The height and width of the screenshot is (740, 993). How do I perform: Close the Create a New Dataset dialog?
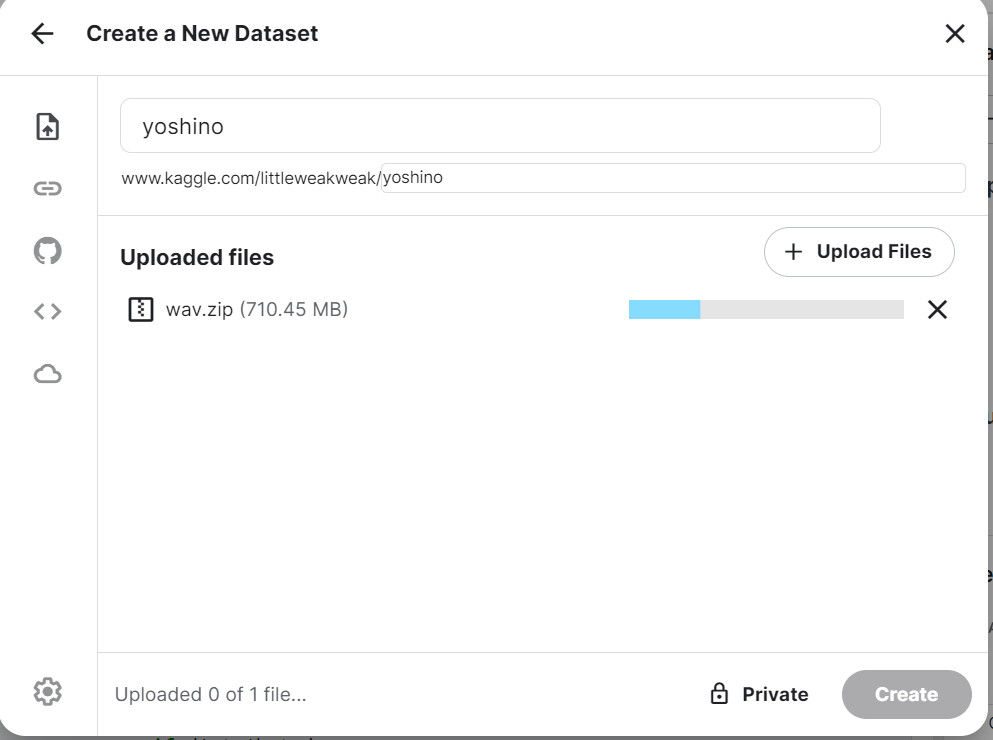point(954,34)
